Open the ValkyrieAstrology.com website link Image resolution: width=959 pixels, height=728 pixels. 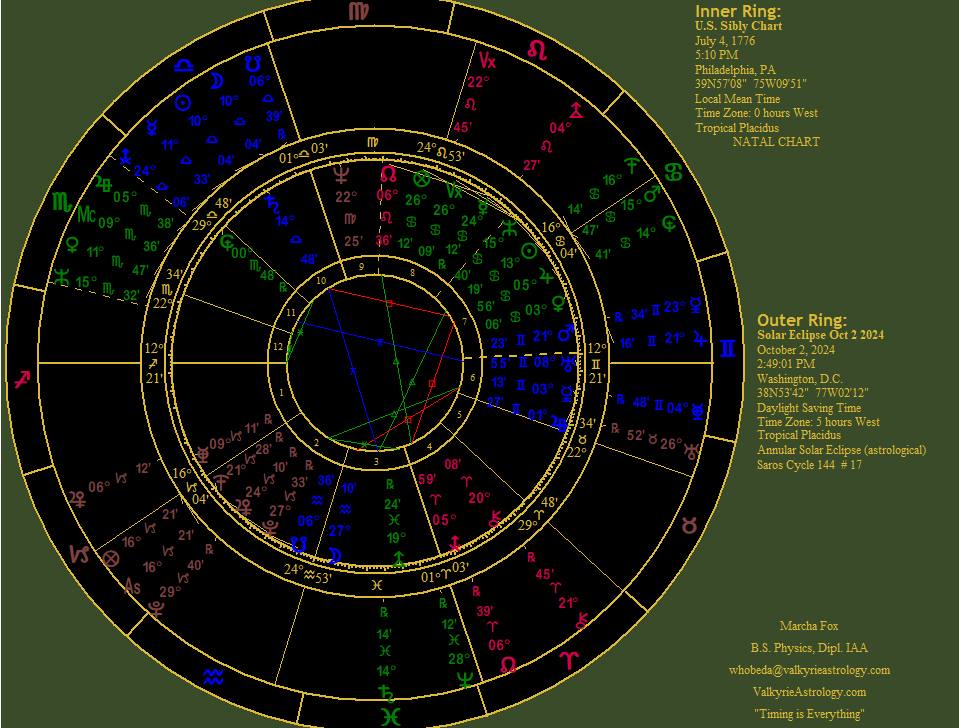click(x=809, y=692)
